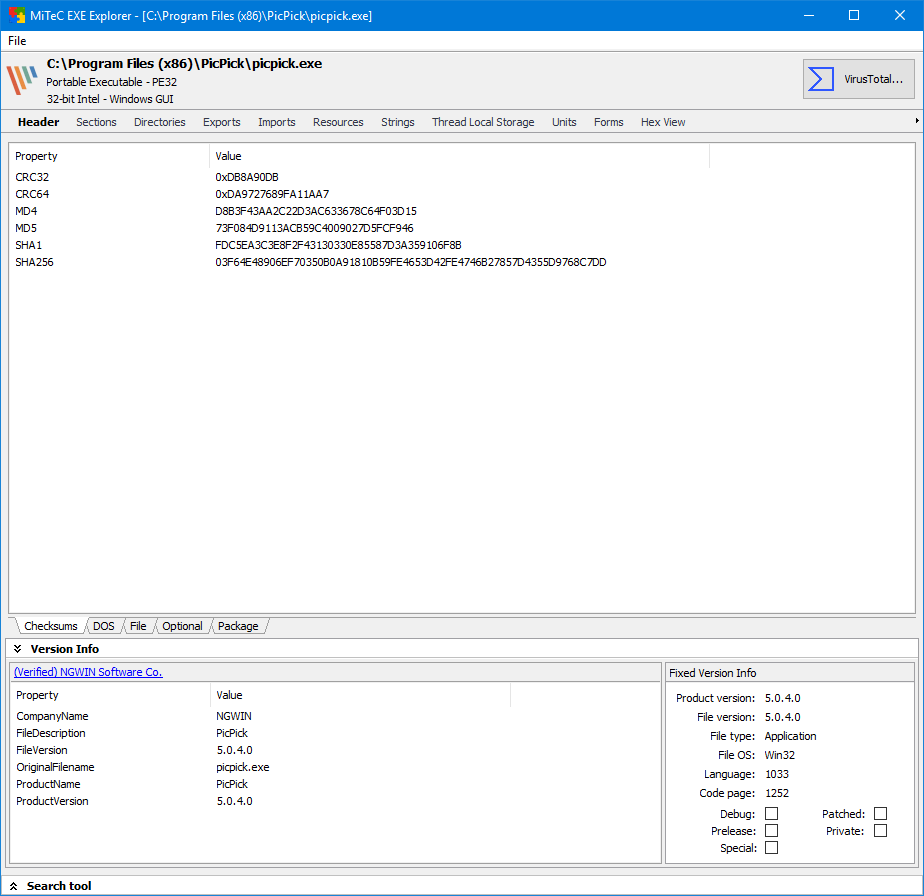Open the Exports tab

[x=222, y=122]
